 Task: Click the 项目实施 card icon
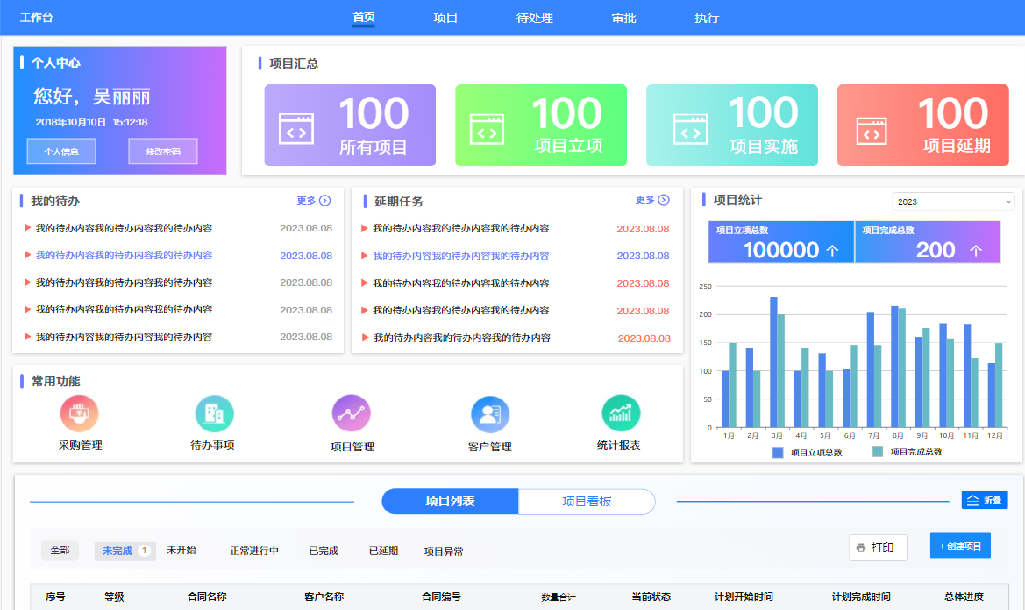point(688,130)
